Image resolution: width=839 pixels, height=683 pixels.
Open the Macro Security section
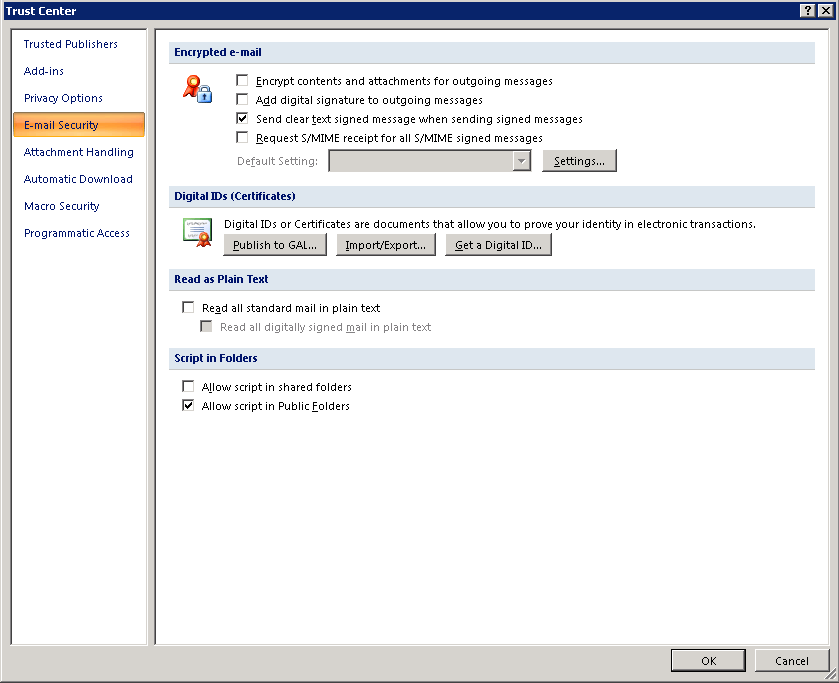[x=62, y=206]
